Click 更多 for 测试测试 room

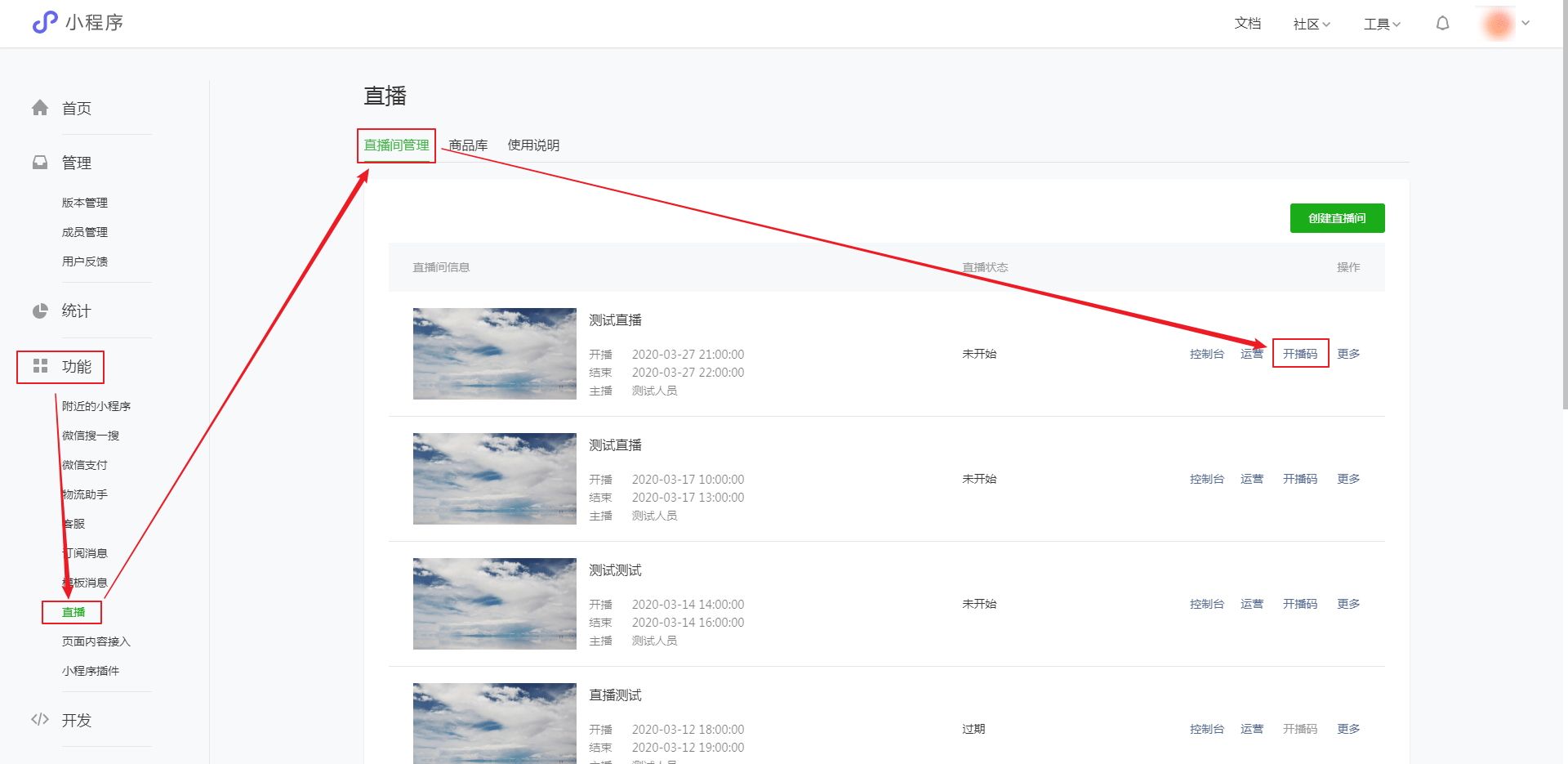(x=1348, y=604)
